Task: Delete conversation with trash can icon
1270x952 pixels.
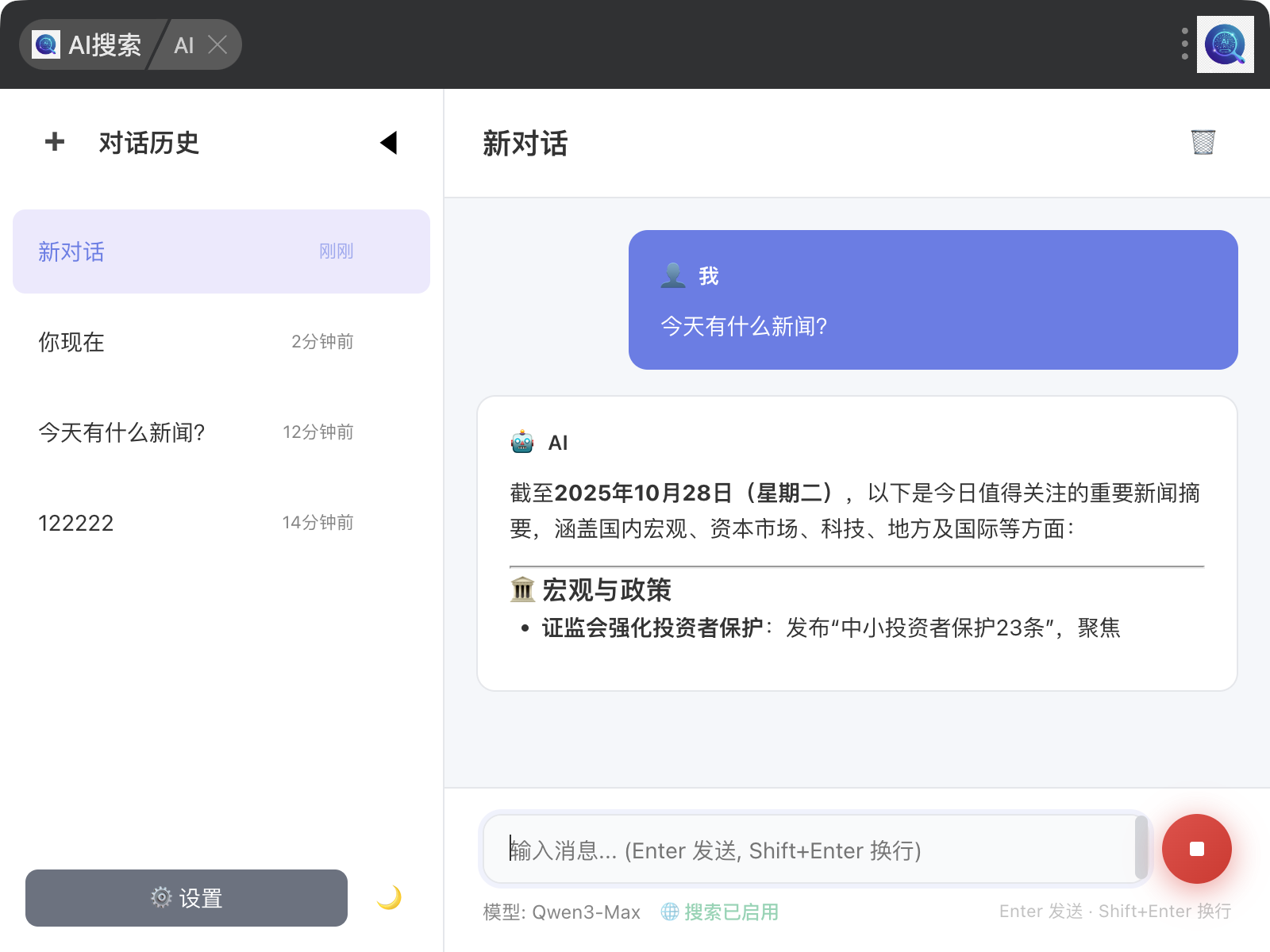Action: click(x=1203, y=142)
